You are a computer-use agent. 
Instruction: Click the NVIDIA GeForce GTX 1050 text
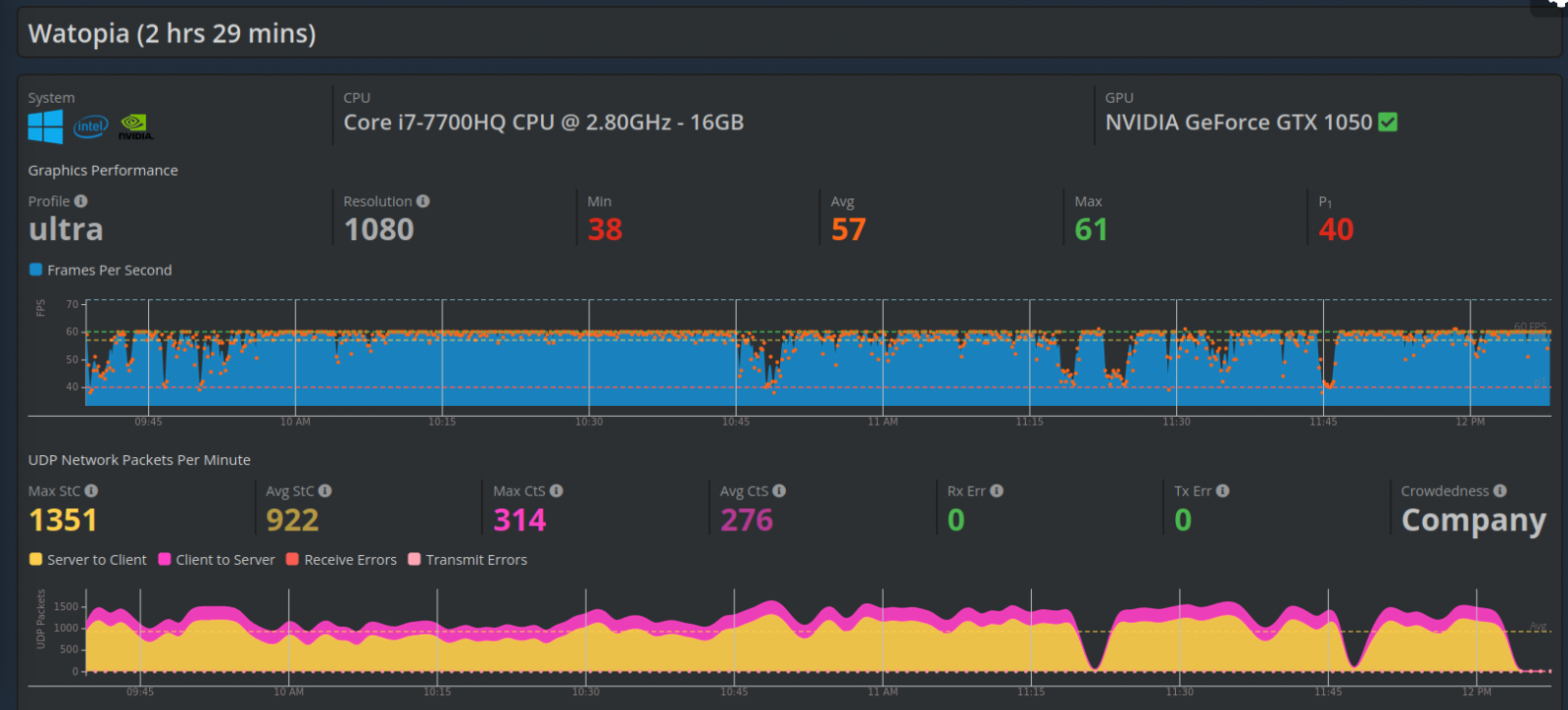[x=1239, y=123]
